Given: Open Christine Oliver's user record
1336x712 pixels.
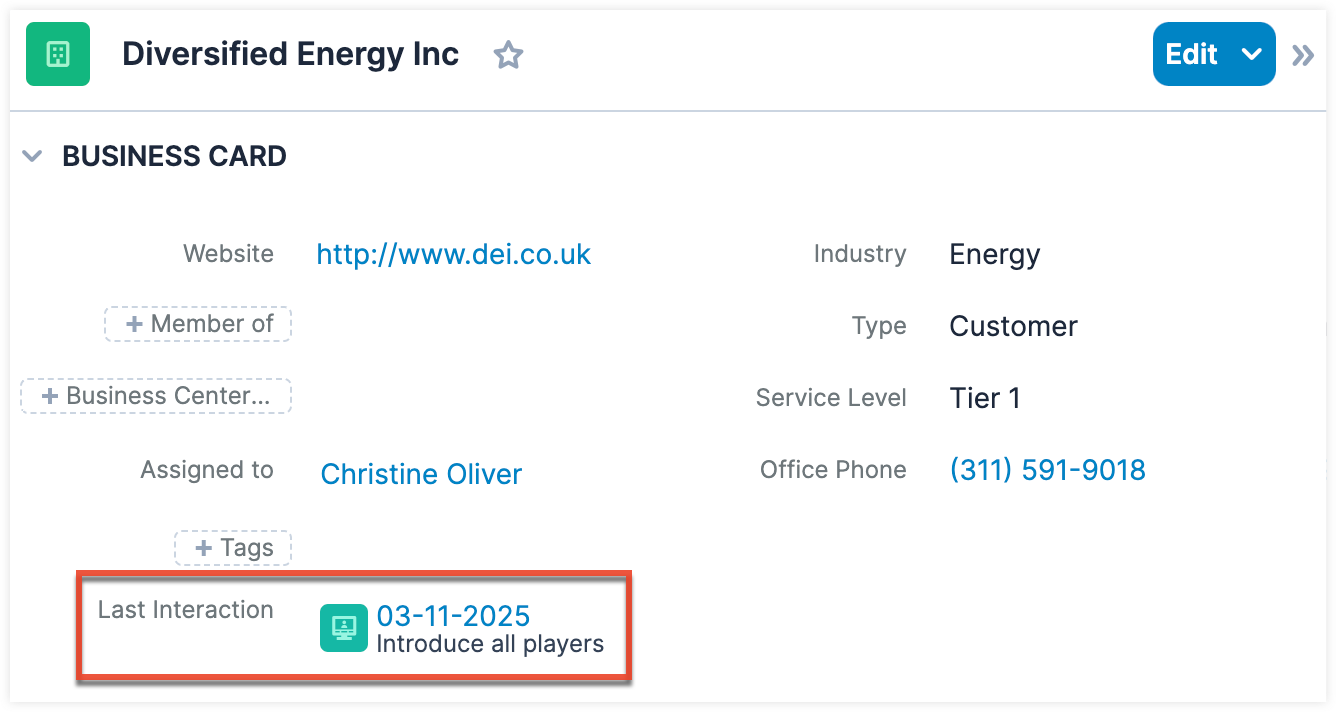Looking at the screenshot, I should tap(421, 474).
